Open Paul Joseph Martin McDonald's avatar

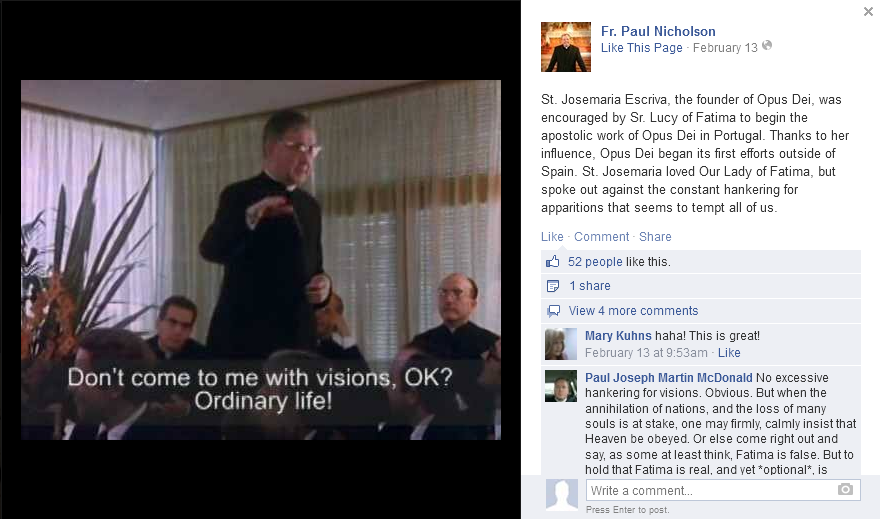tap(561, 386)
